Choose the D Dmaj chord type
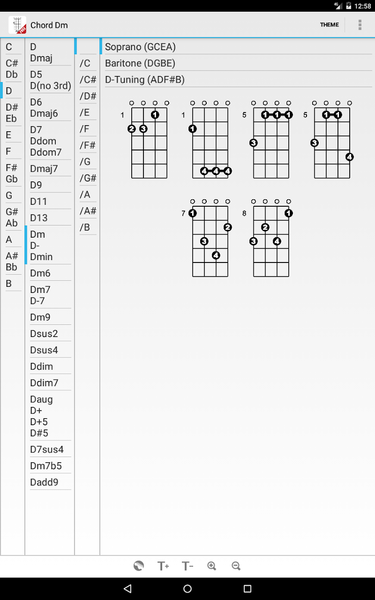Viewport: 375px width, 600px height. [x=50, y=52]
